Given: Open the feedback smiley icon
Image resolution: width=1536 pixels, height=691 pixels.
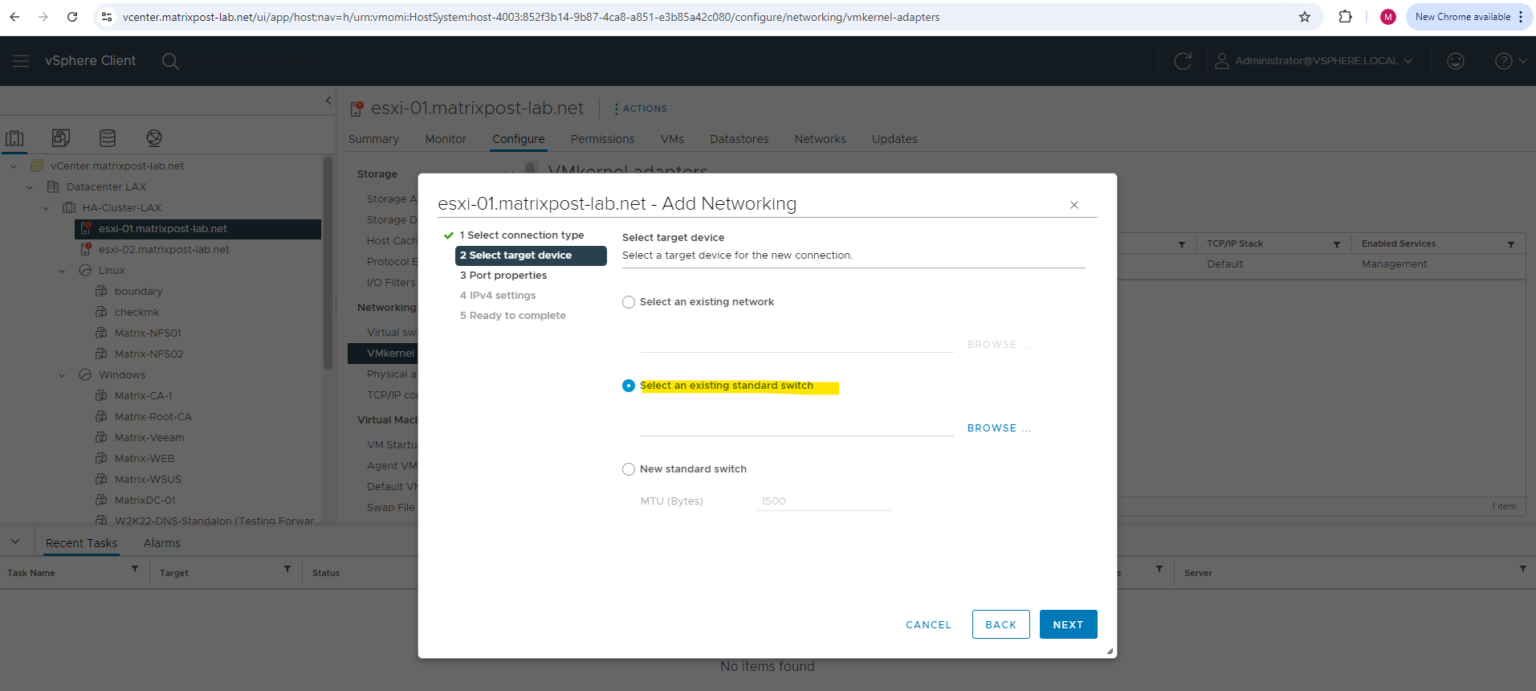Looking at the screenshot, I should 1455,60.
